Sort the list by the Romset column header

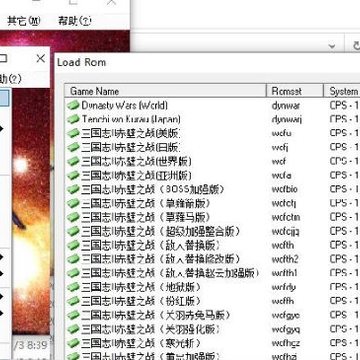pyautogui.click(x=295, y=91)
